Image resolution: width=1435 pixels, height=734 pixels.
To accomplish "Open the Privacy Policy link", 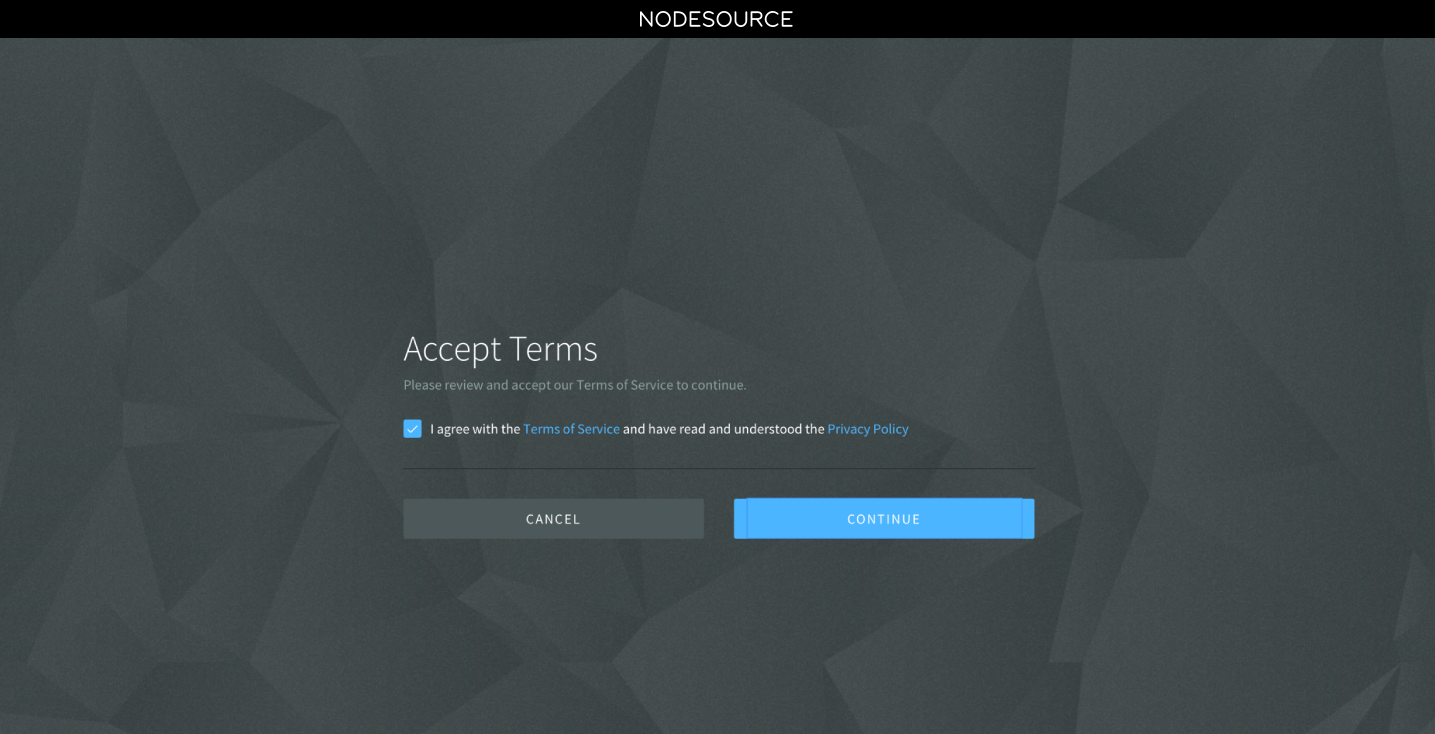I will [868, 429].
